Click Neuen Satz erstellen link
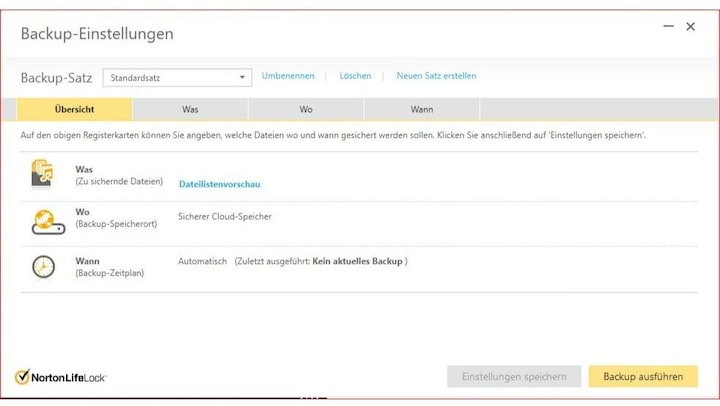720x406 pixels. [x=436, y=76]
